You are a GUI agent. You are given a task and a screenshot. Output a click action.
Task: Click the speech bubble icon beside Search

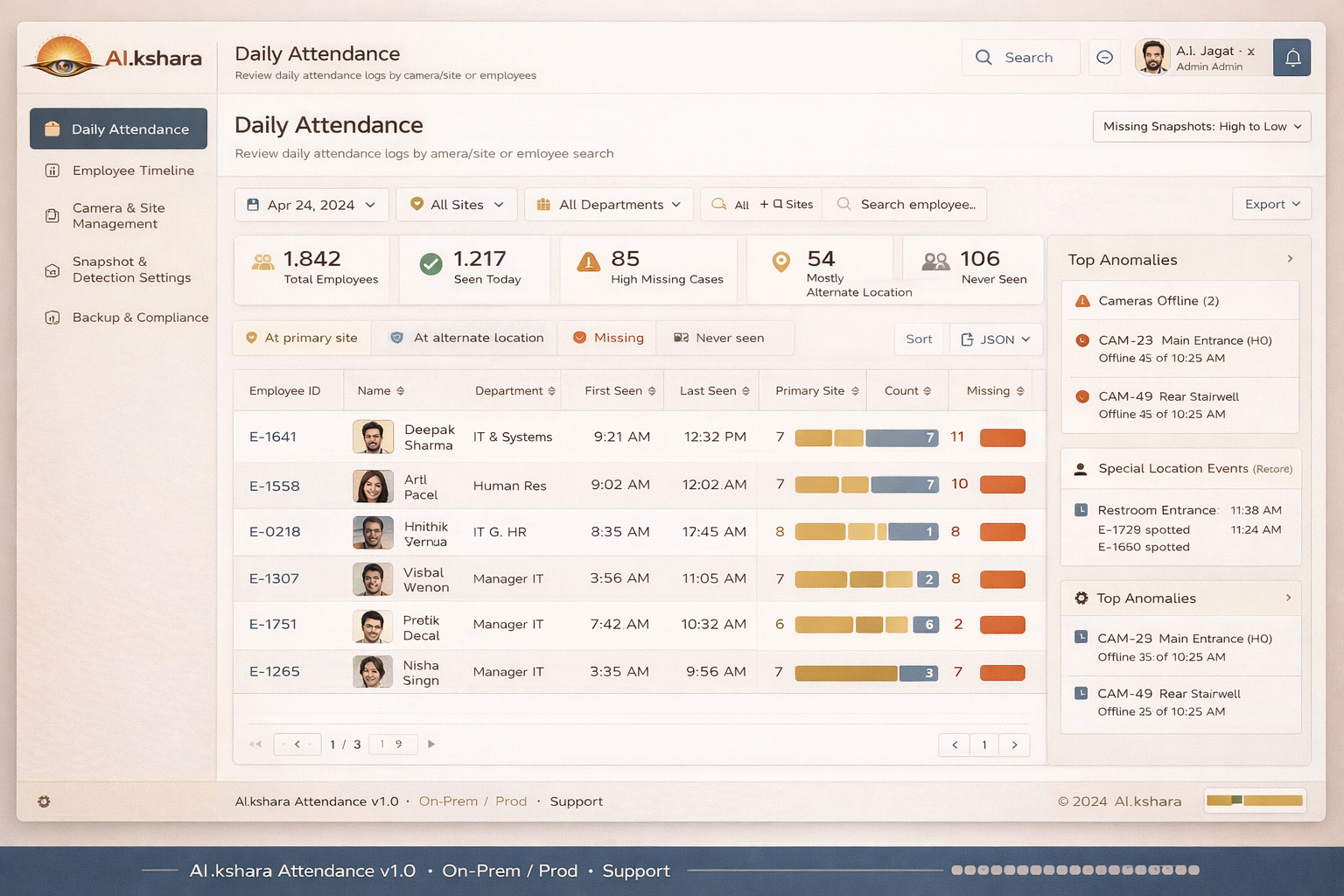pos(1104,58)
